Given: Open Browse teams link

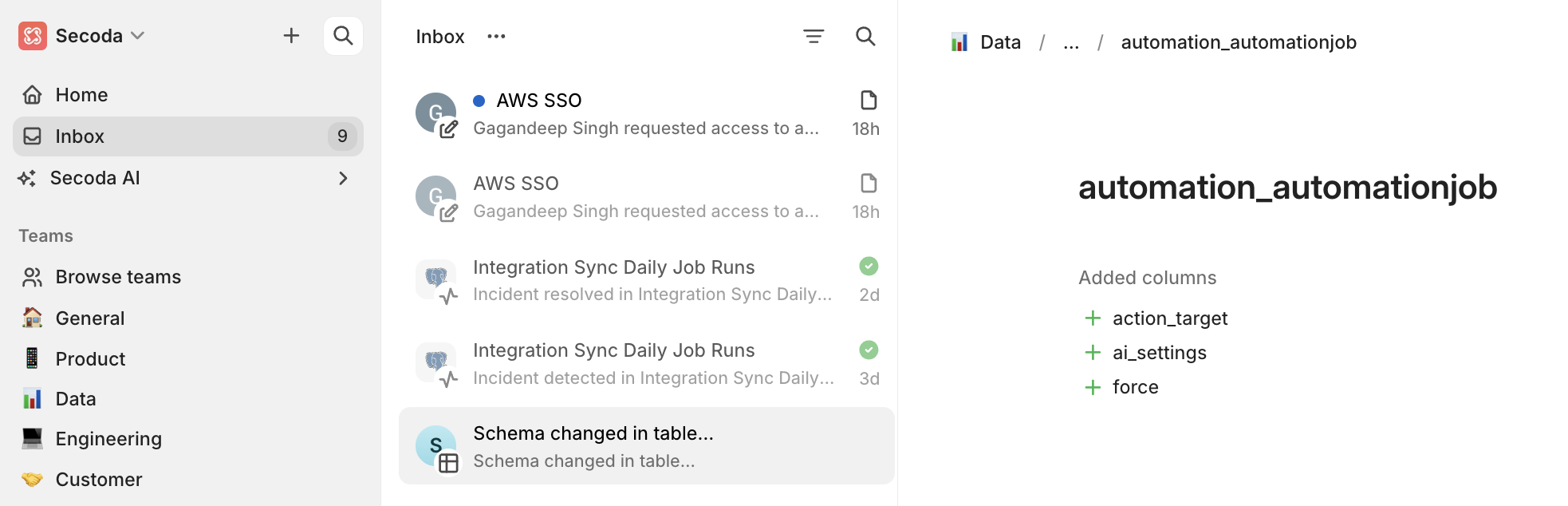Looking at the screenshot, I should [118, 277].
